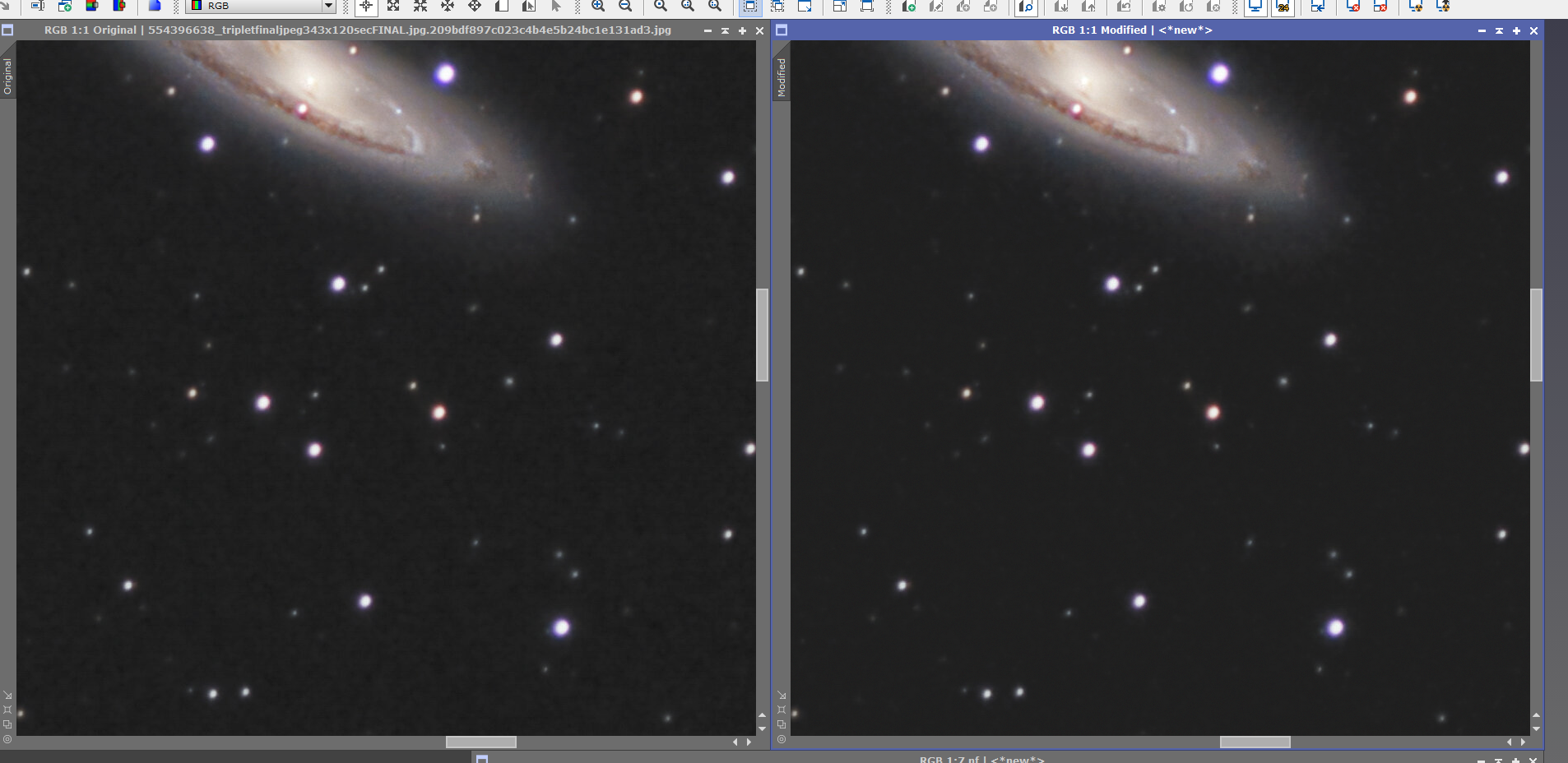This screenshot has width=1568, height=763.
Task: Click scroll-up arrow in Modified window
Action: [1536, 715]
